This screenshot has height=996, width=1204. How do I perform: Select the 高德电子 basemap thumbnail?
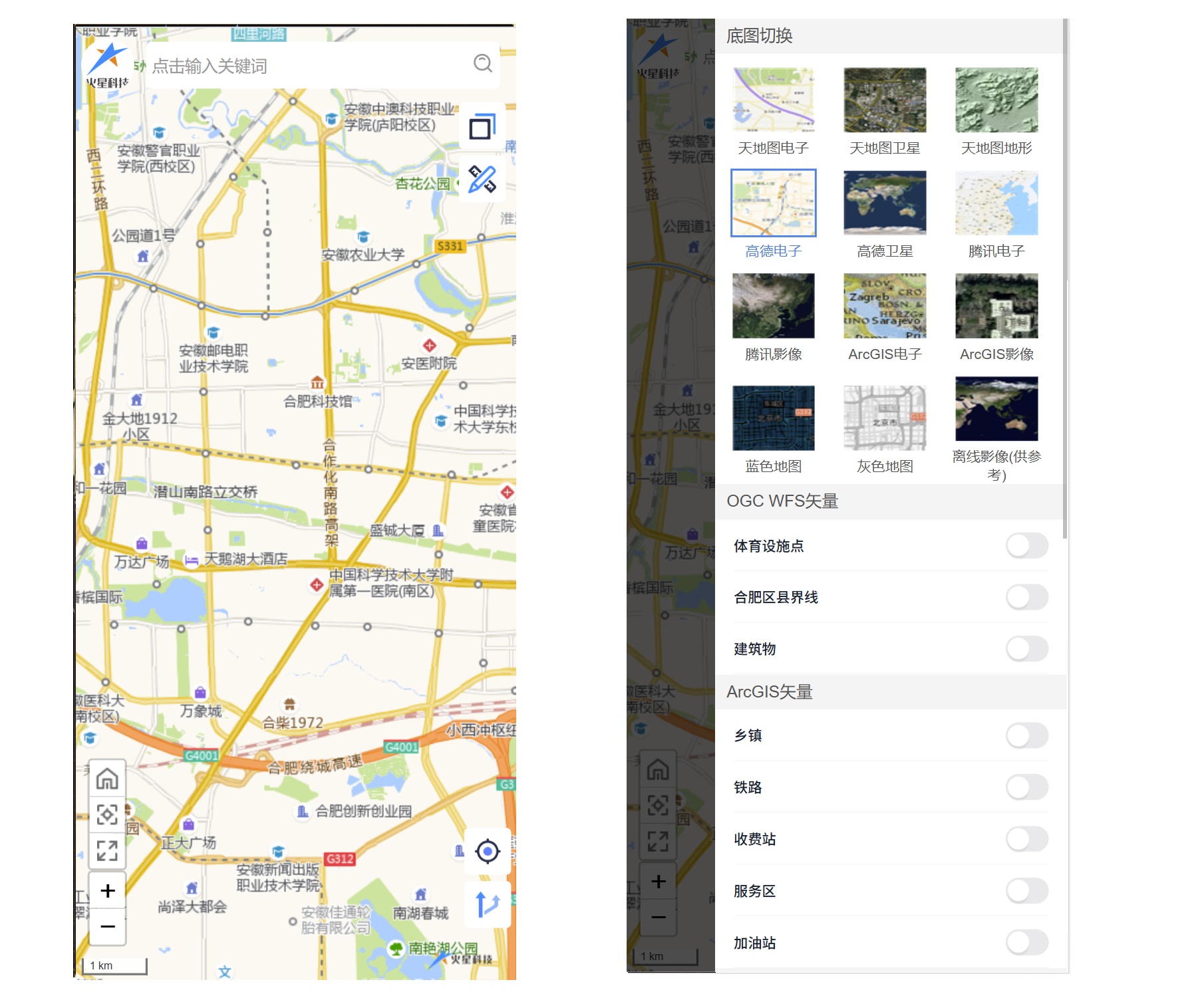pos(773,203)
